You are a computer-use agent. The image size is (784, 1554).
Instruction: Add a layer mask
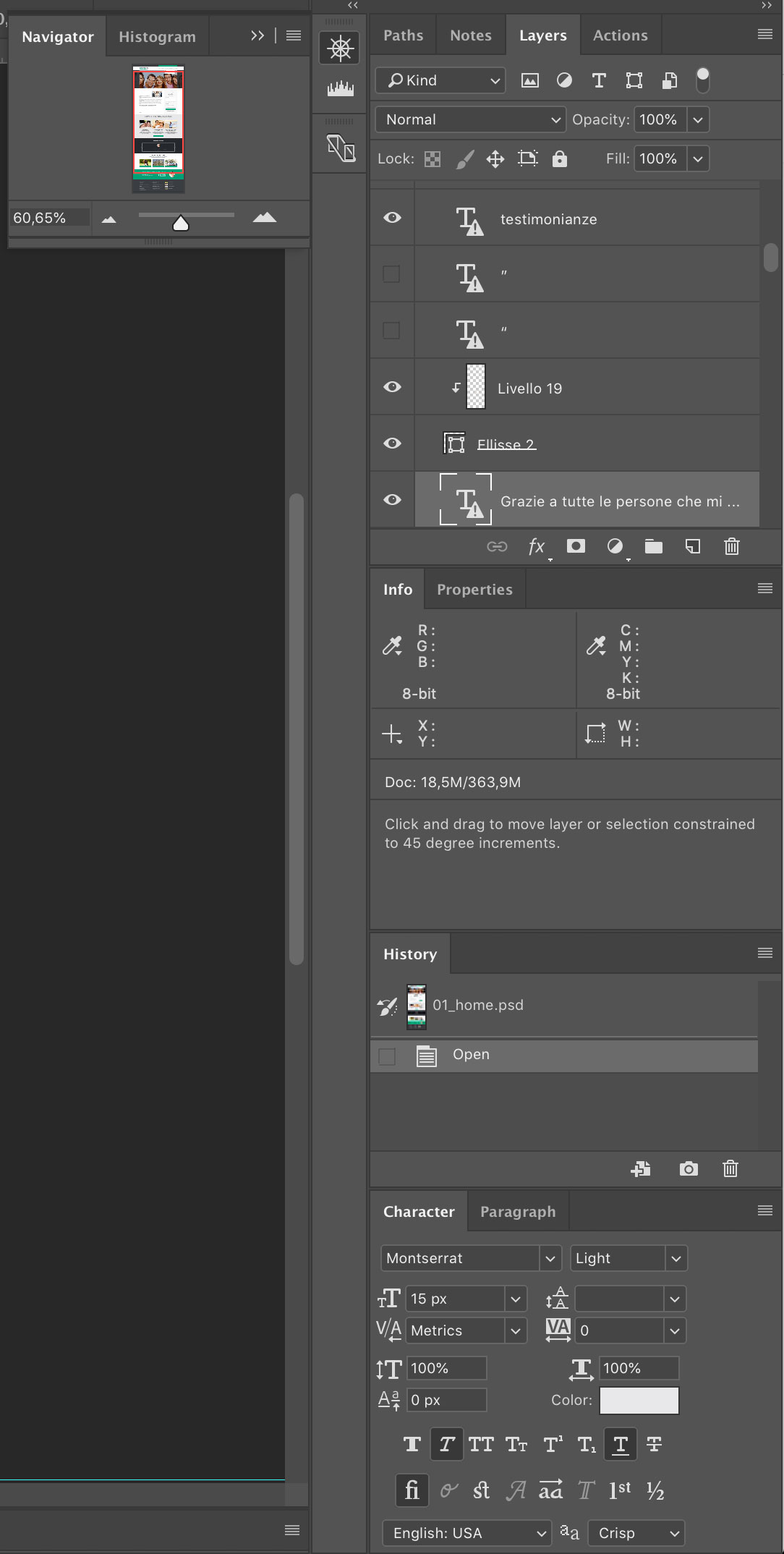(x=576, y=546)
